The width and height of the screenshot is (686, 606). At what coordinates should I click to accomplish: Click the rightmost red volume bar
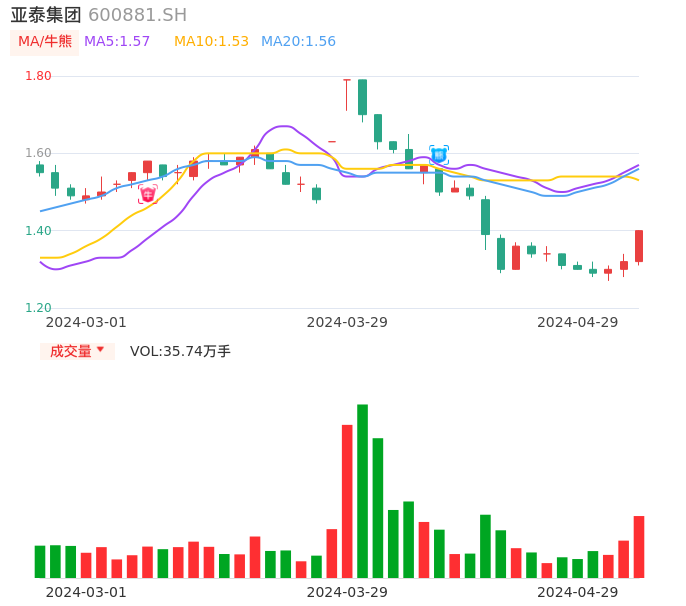tap(639, 546)
